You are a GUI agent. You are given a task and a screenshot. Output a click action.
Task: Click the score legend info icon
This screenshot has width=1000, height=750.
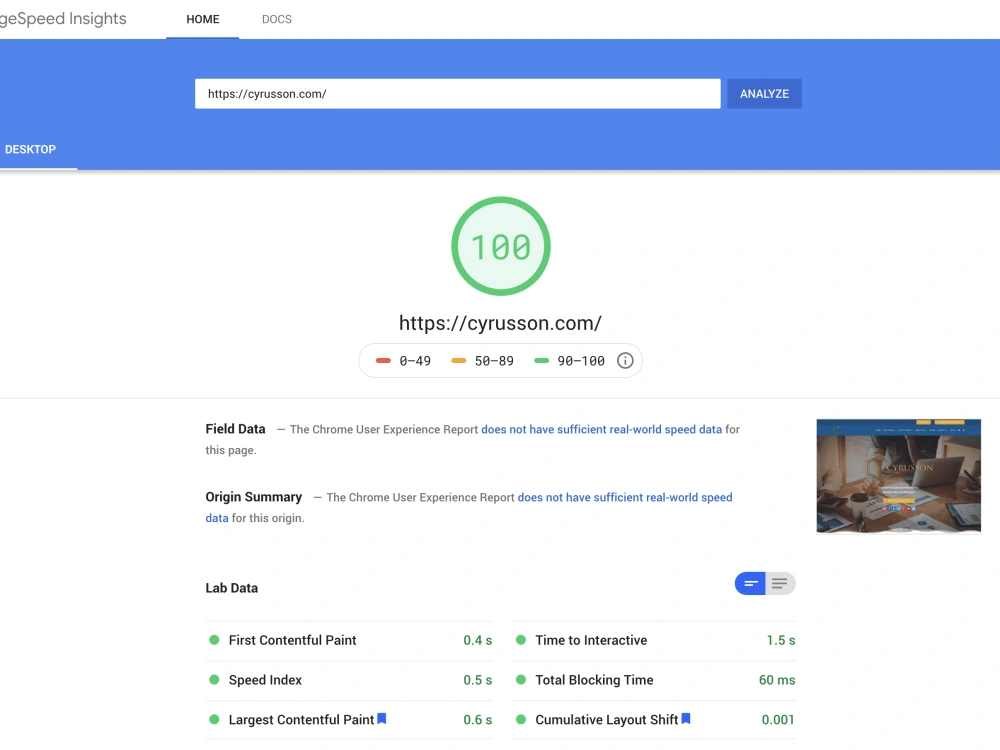point(625,361)
